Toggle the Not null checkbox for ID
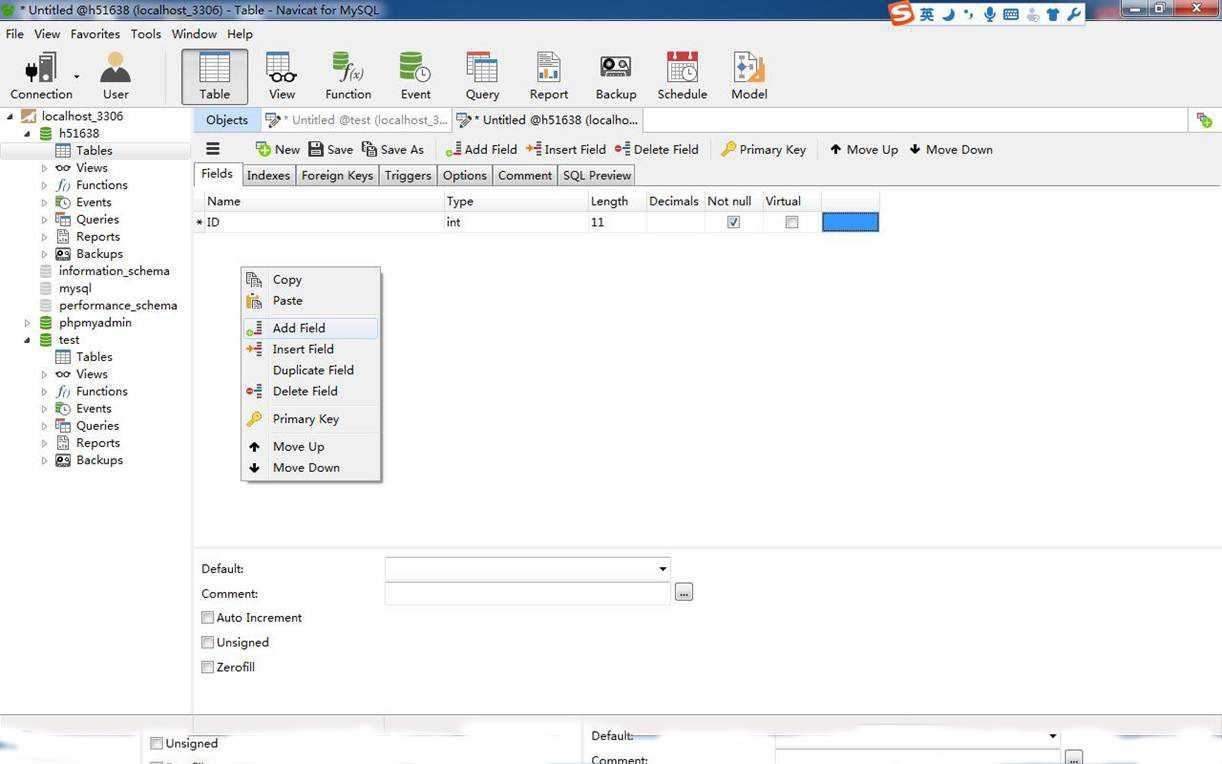This screenshot has height=764, width=1222. tap(733, 222)
